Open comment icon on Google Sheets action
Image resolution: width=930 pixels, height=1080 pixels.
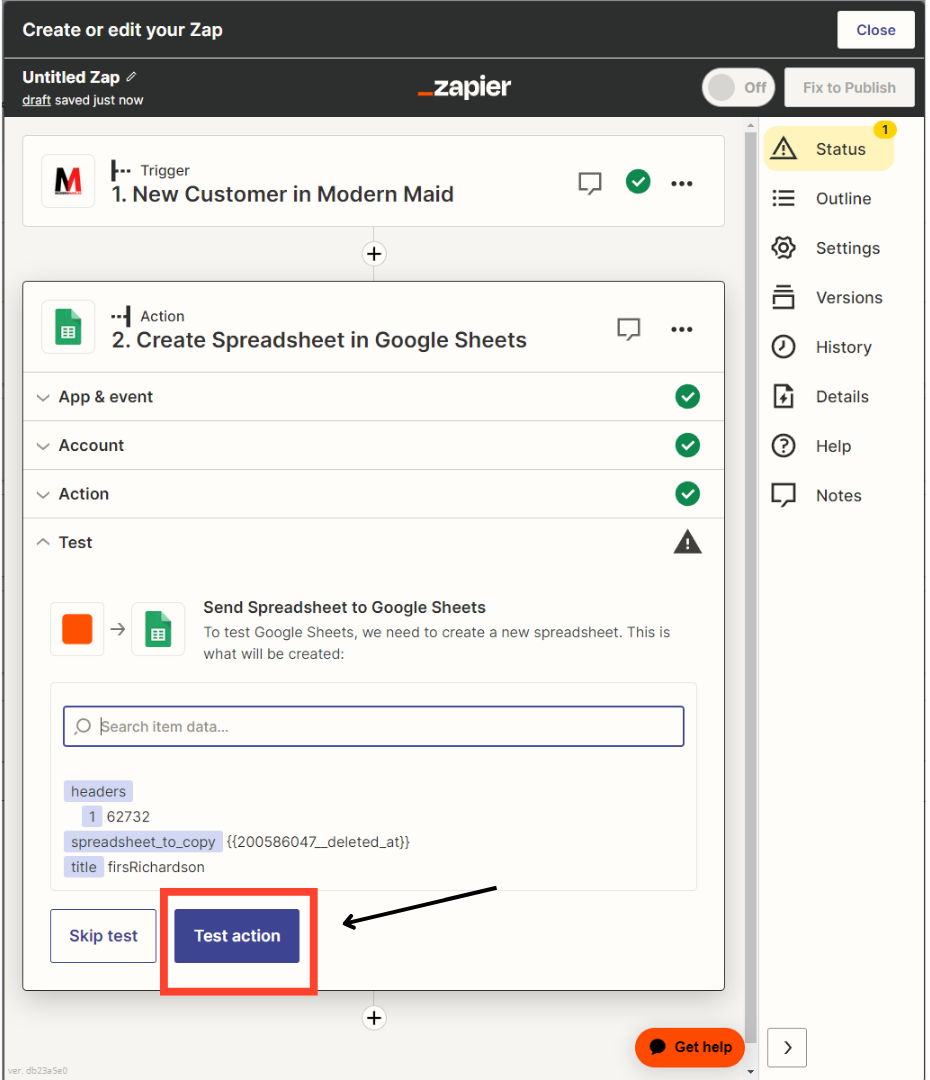(x=628, y=329)
